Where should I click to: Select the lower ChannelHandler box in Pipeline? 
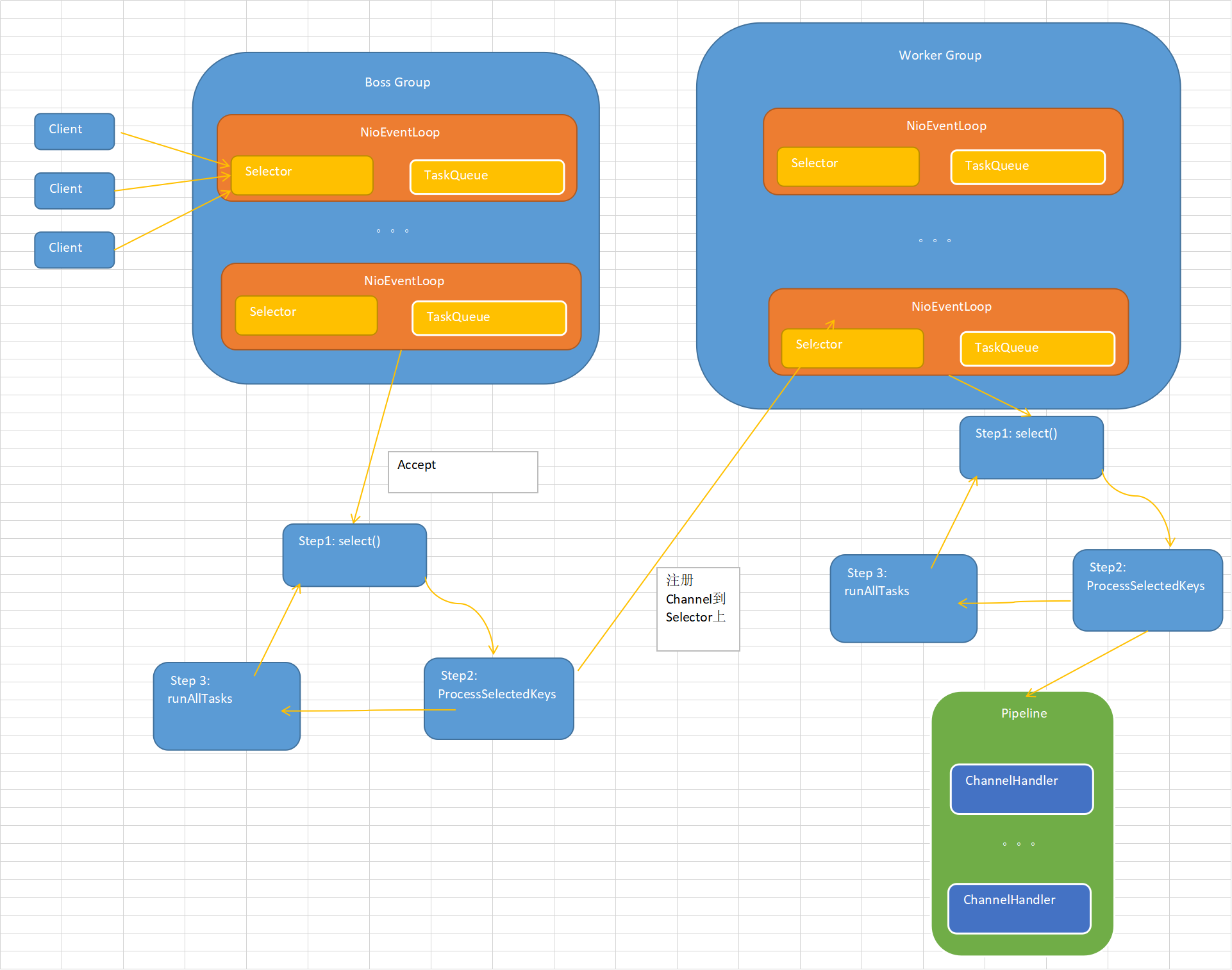coord(1019,908)
